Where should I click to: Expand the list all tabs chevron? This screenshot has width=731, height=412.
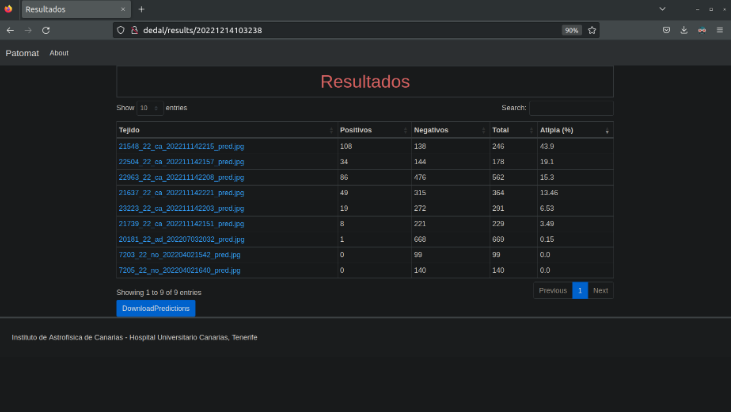(x=663, y=9)
